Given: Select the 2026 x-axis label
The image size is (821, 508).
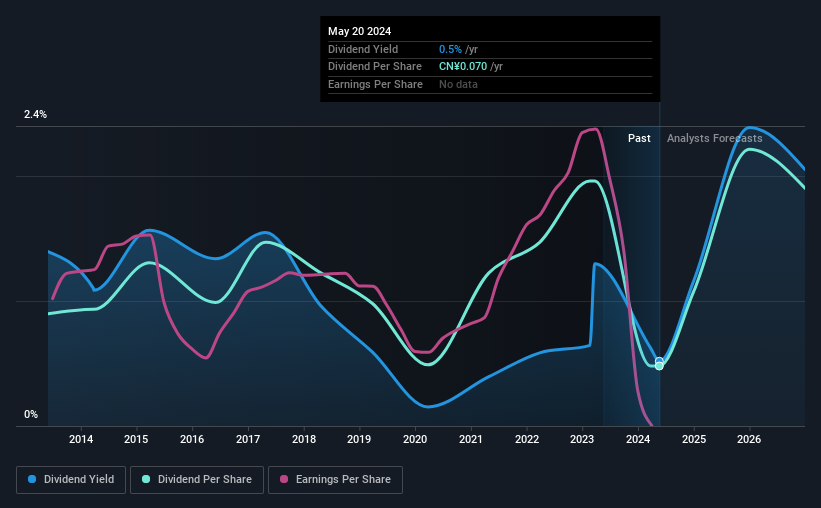Looking at the screenshot, I should coord(749,439).
